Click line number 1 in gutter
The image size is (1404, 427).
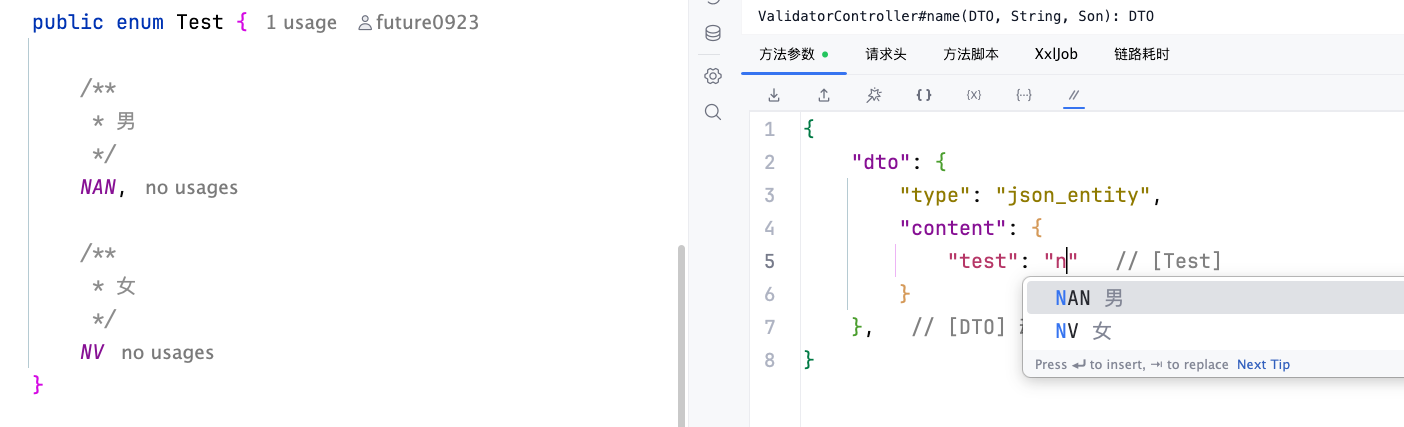click(769, 129)
